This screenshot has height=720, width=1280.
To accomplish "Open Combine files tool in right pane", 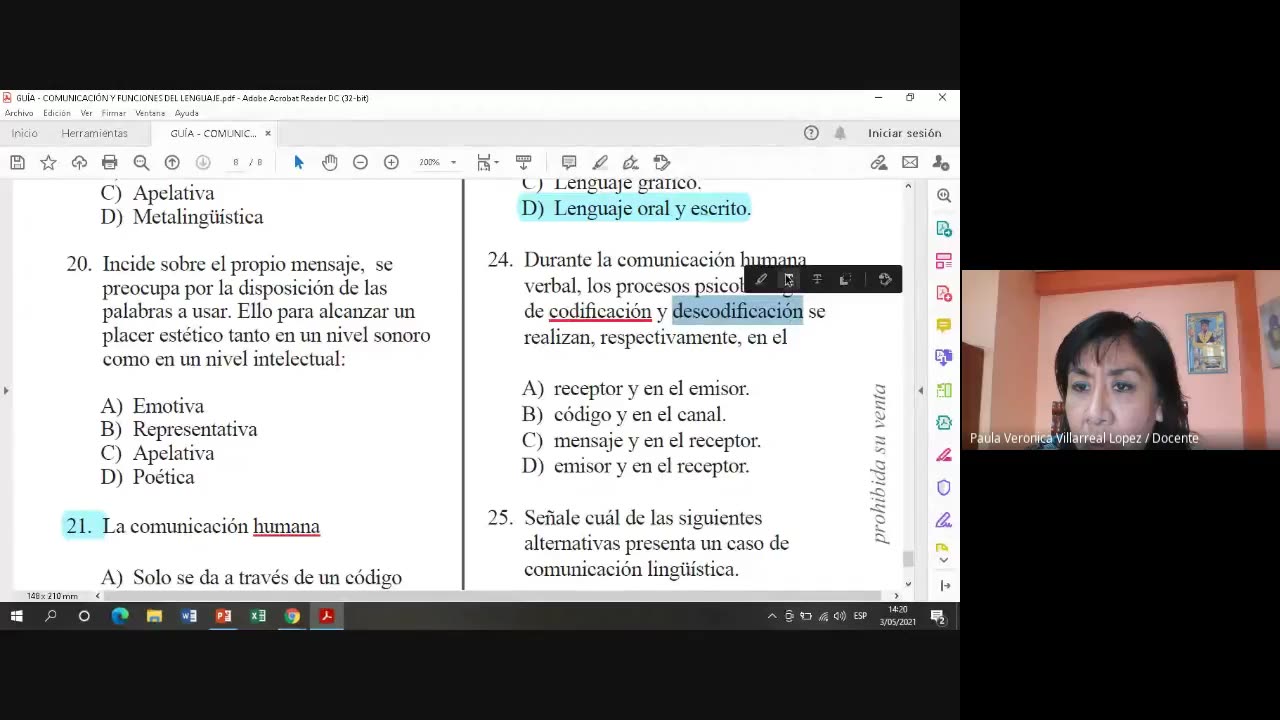I will 944,357.
